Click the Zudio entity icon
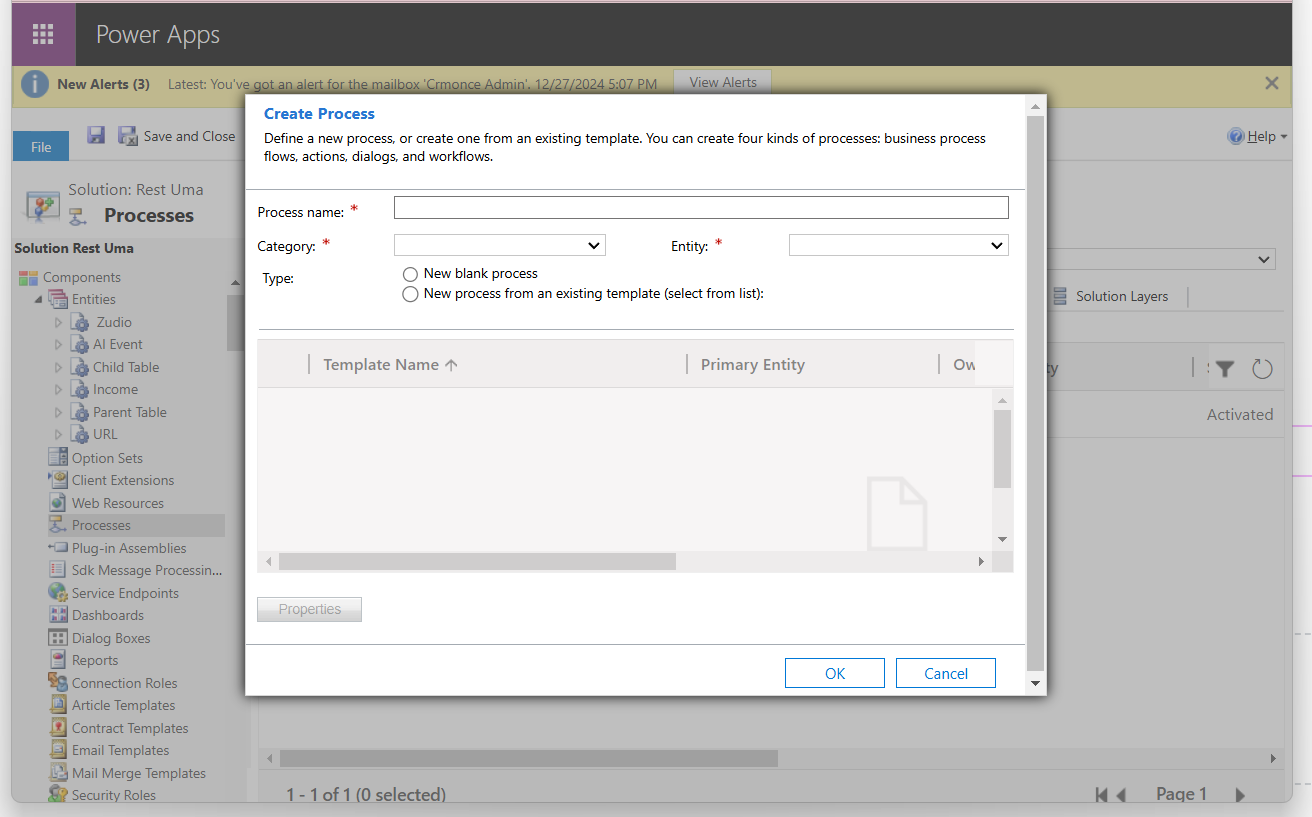 (x=80, y=322)
